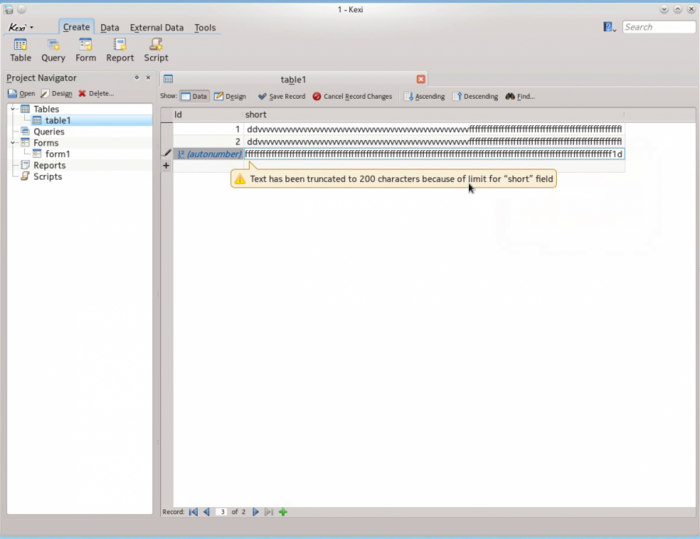Switch to Data view
Image resolution: width=700 pixels, height=539 pixels.
(194, 97)
